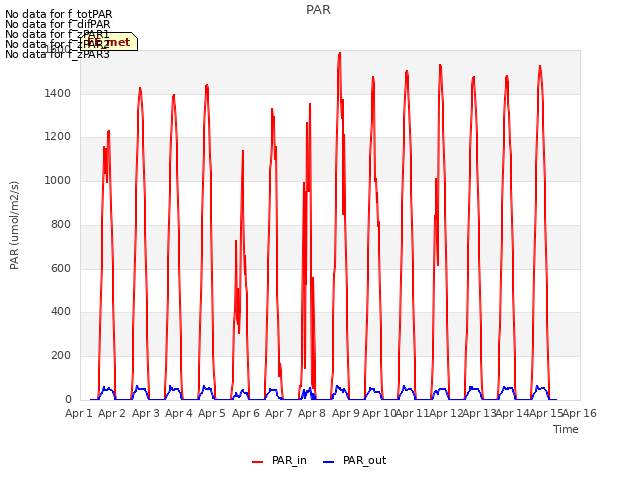Click the Apr 15 x-axis tick label
The image size is (640, 480).
click(x=546, y=413)
